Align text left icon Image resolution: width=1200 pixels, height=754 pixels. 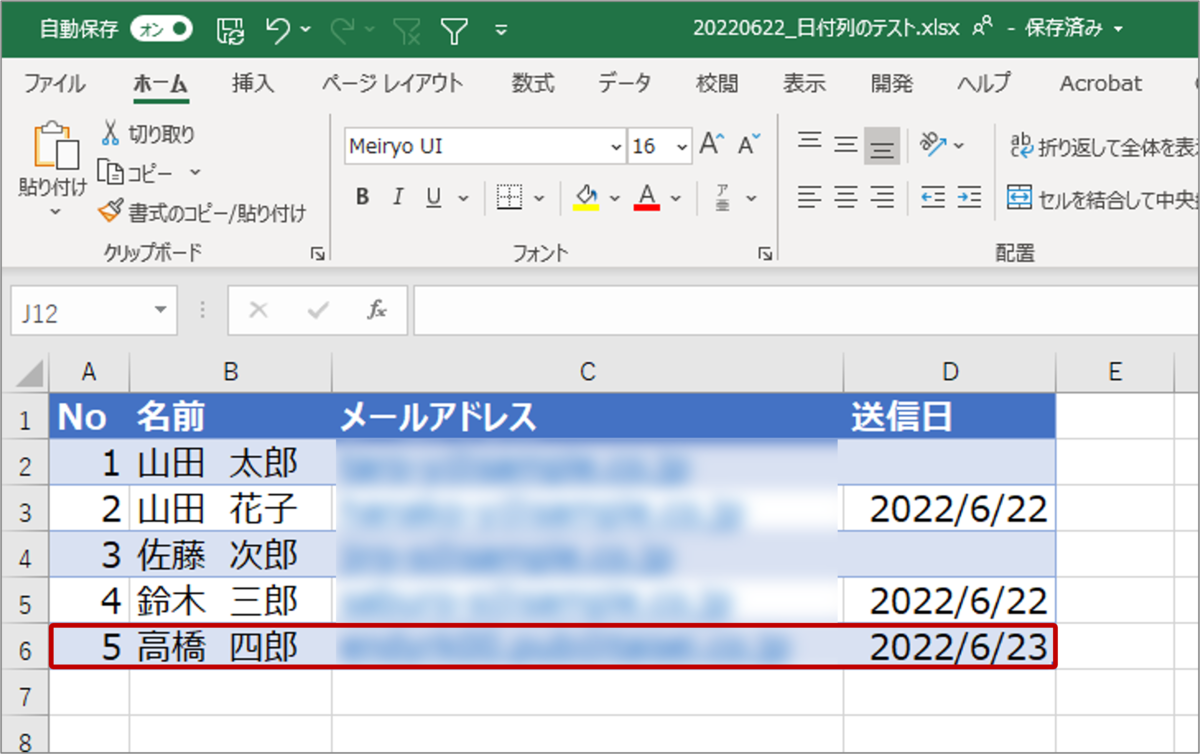[810, 197]
